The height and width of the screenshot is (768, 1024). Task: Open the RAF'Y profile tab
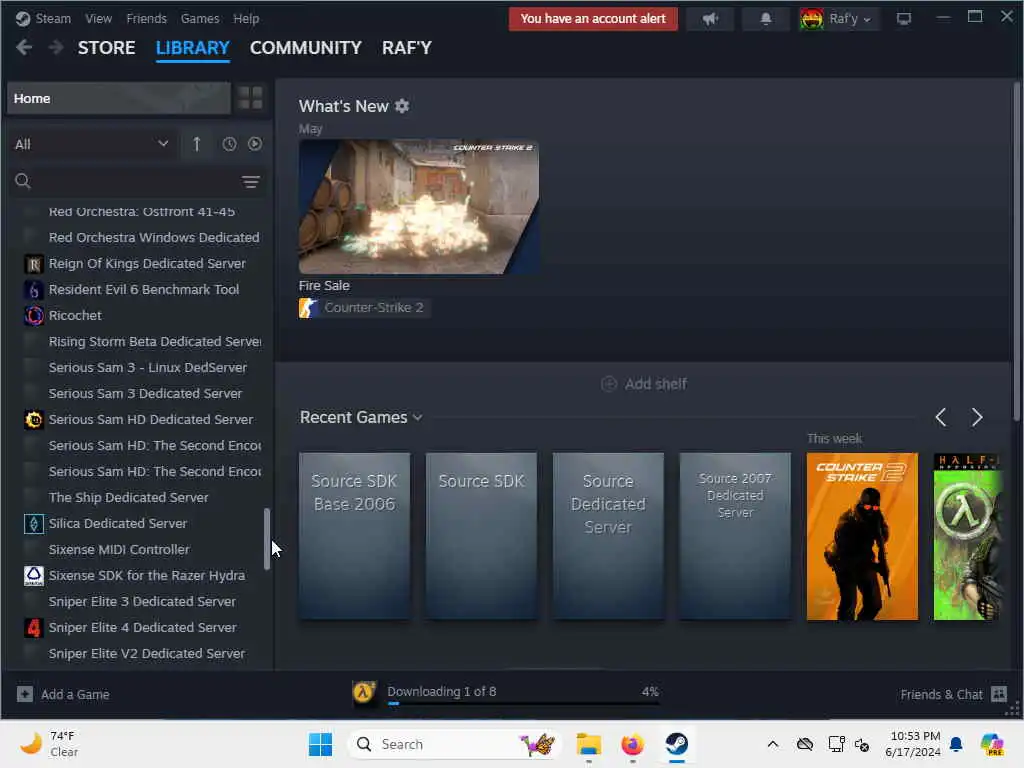click(x=407, y=48)
